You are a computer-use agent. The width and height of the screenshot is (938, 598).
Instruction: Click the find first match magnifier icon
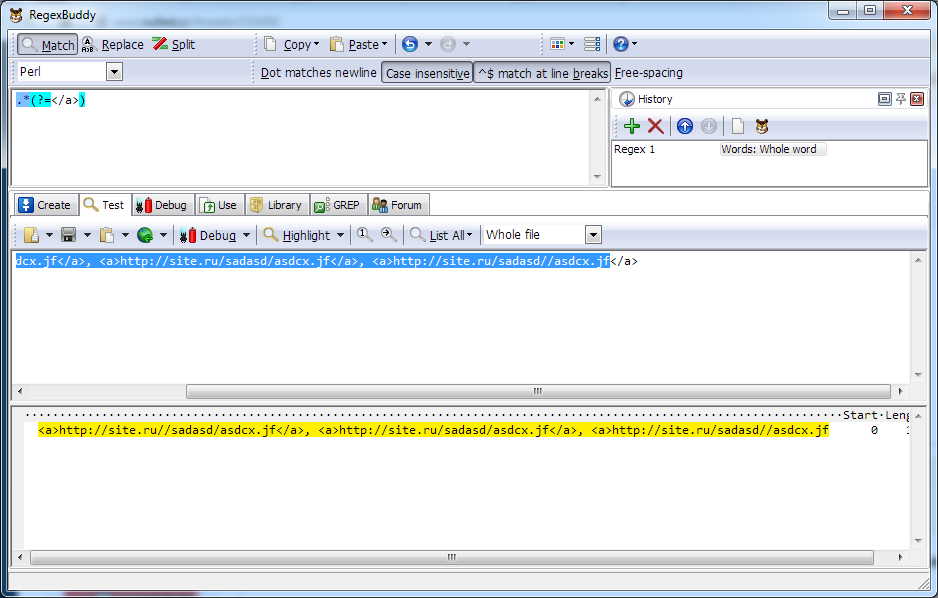pyautogui.click(x=364, y=234)
